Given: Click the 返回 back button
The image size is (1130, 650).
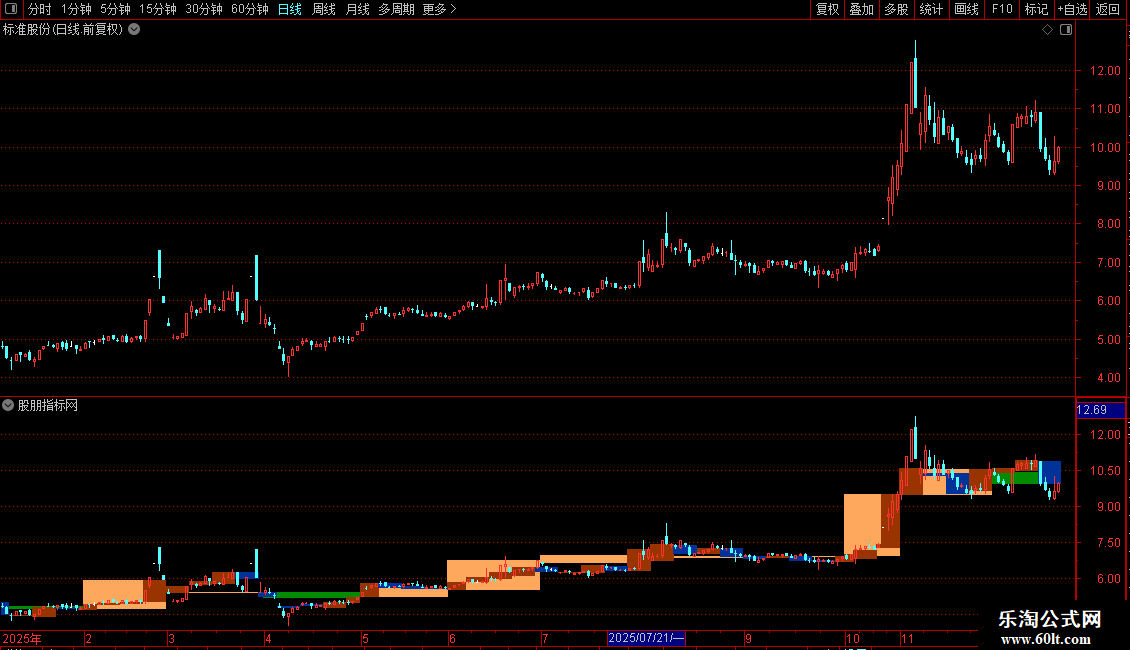Looking at the screenshot, I should click(x=1108, y=9).
